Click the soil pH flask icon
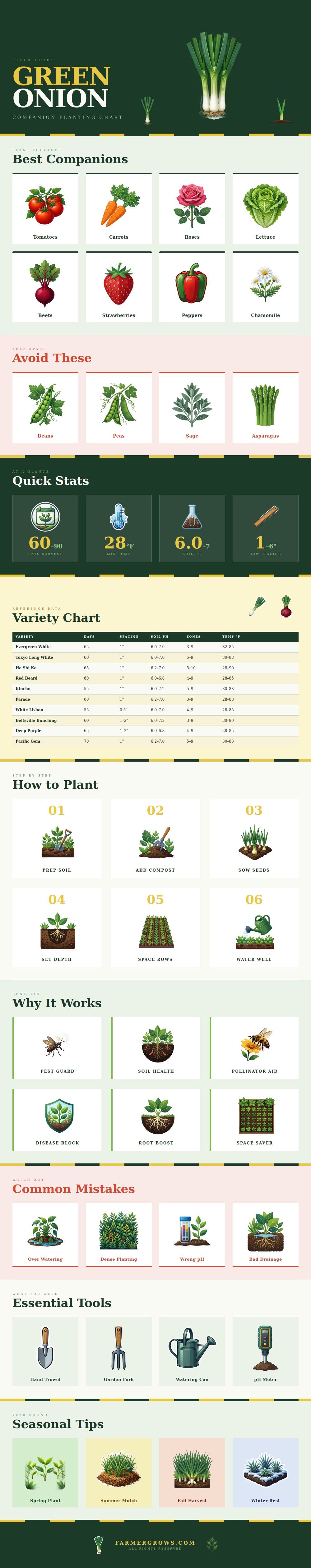This screenshot has width=311, height=1568. tap(192, 517)
